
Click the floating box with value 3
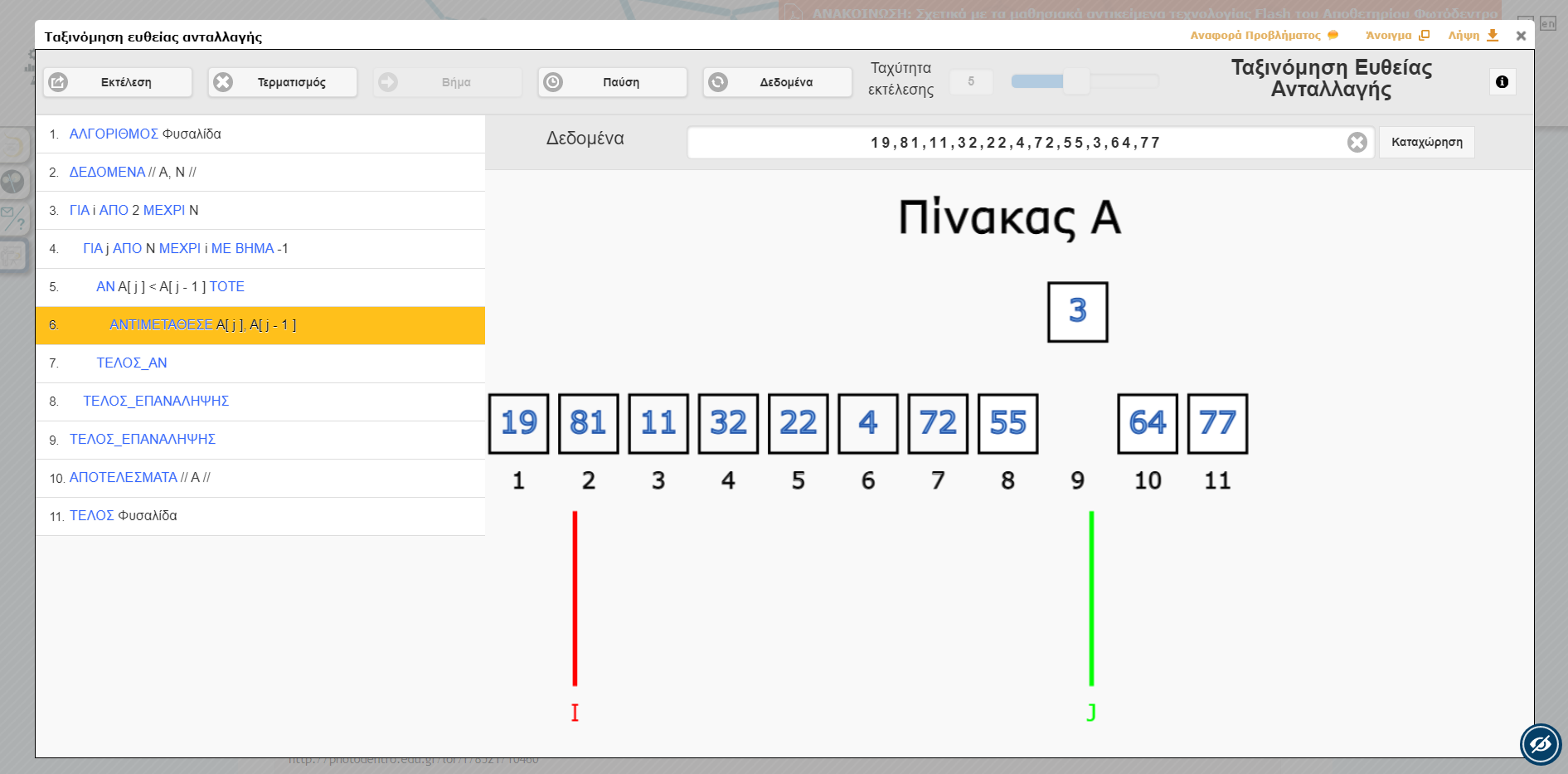[x=1077, y=312]
